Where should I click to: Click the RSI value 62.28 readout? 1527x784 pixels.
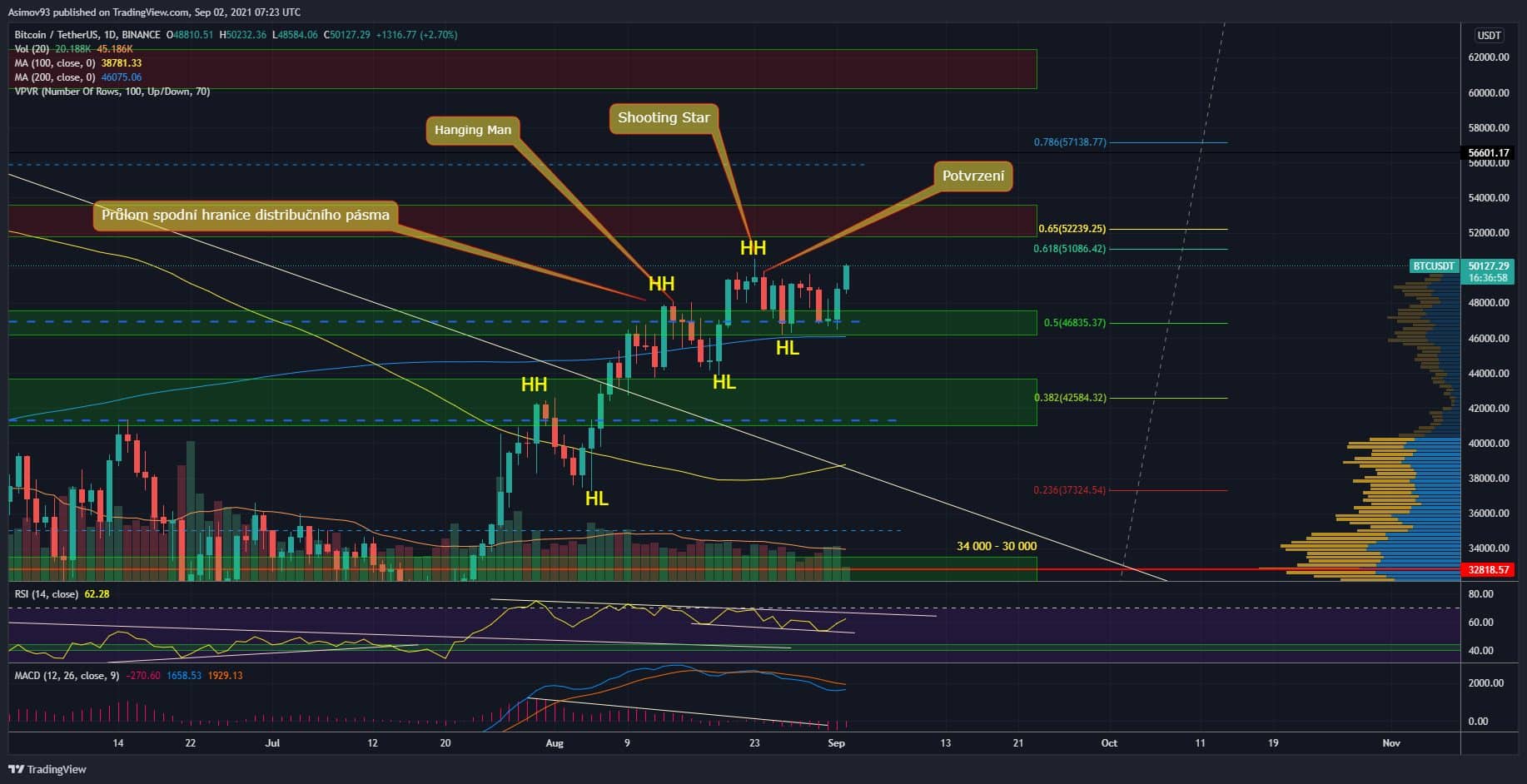click(x=97, y=594)
